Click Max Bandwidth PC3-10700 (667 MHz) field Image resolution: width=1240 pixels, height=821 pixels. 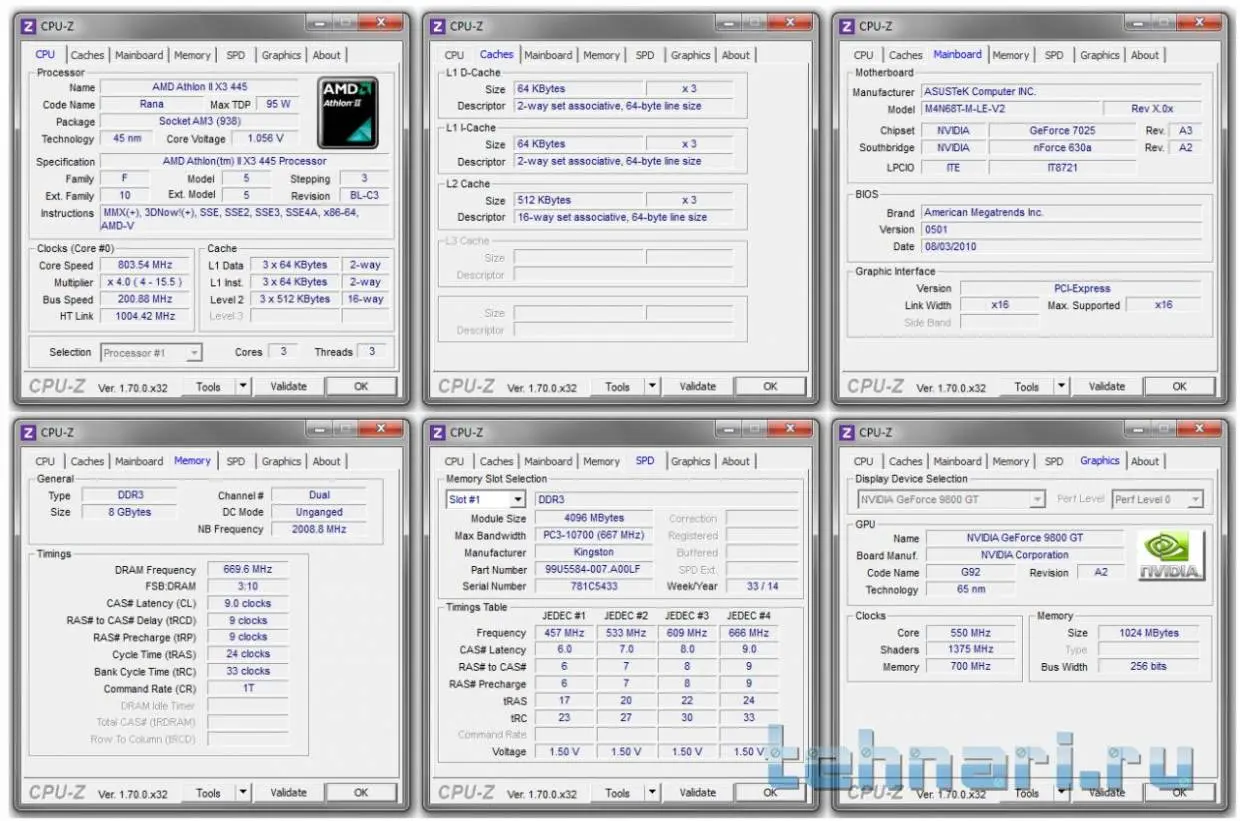click(594, 535)
